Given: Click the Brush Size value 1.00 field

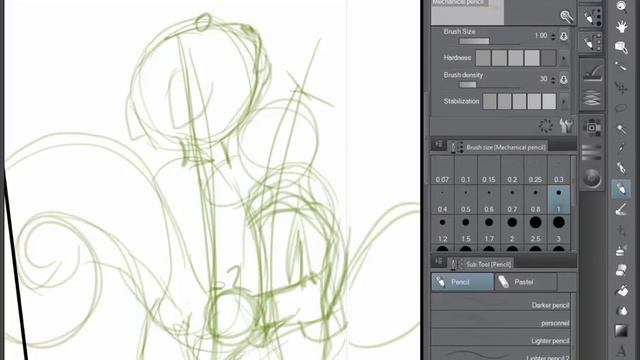Looking at the screenshot, I should (540, 36).
